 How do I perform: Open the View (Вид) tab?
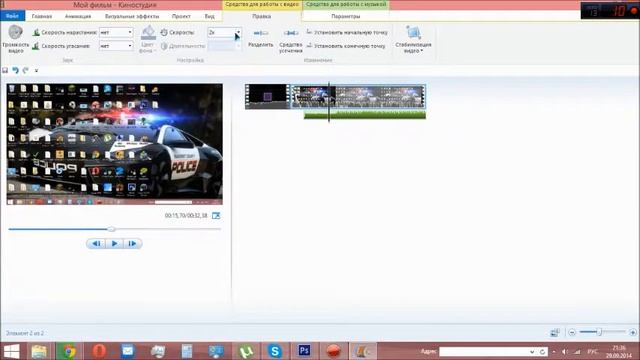coord(209,16)
